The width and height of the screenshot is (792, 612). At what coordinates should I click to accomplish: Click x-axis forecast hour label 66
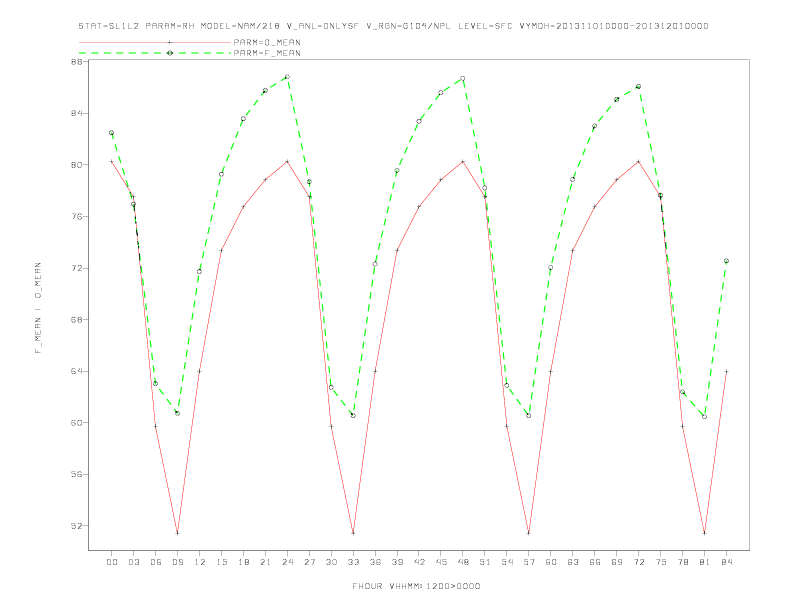(595, 562)
